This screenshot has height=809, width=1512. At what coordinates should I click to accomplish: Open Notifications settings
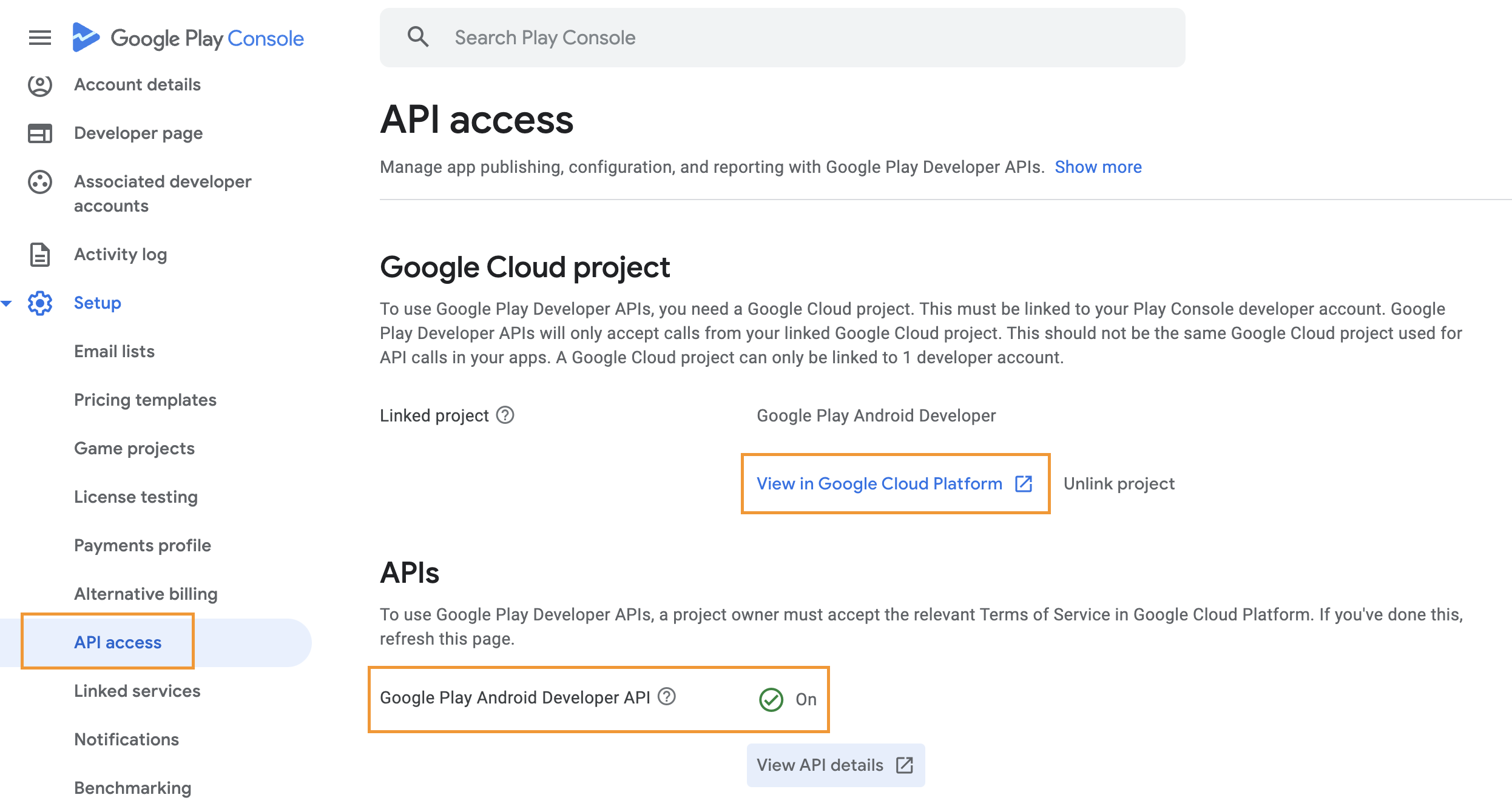(126, 740)
